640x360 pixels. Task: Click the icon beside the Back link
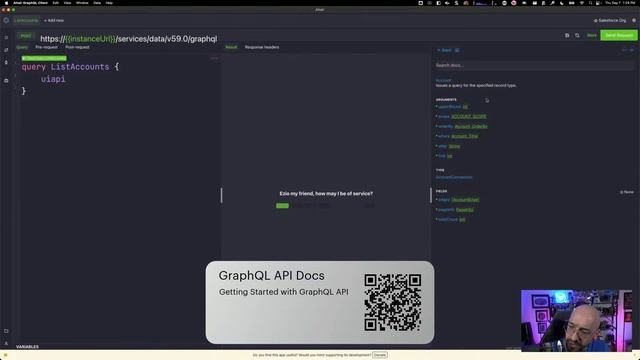457,50
